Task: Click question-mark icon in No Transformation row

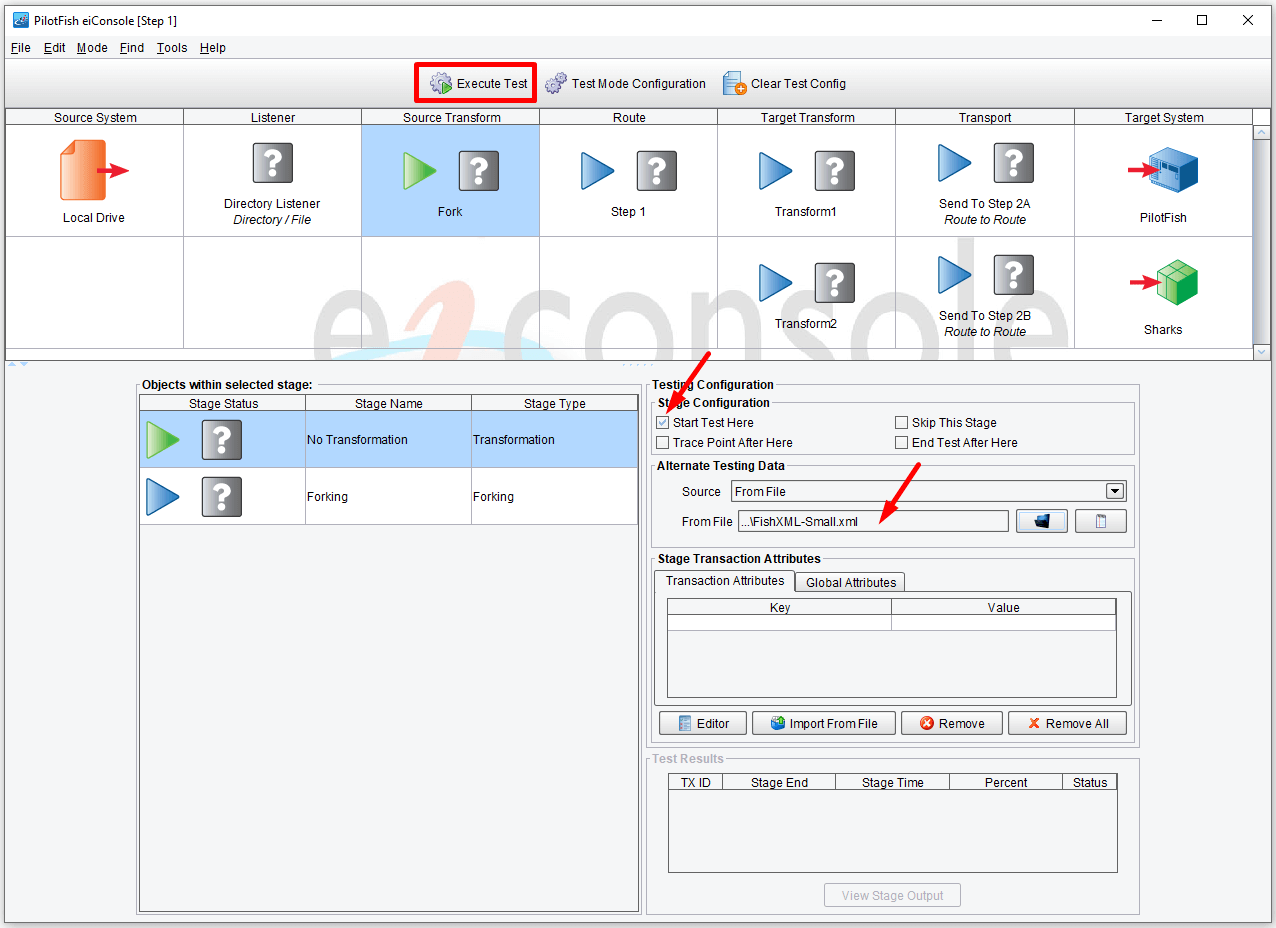Action: coord(222,440)
